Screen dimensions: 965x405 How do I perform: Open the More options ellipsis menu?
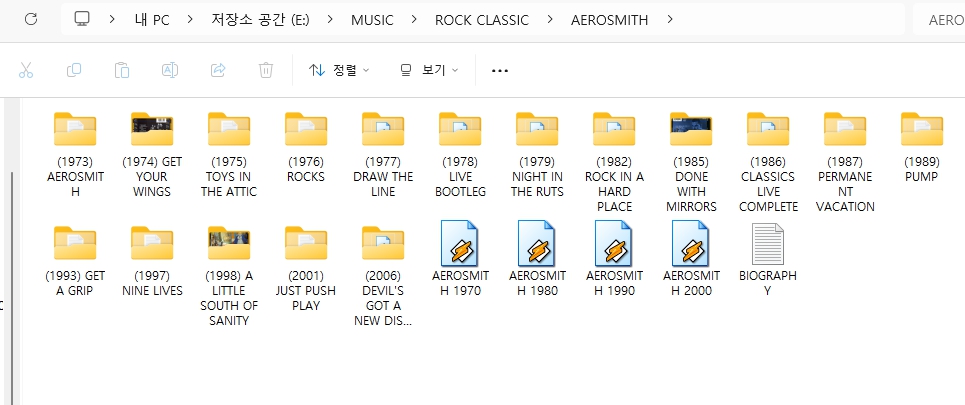[x=500, y=71]
